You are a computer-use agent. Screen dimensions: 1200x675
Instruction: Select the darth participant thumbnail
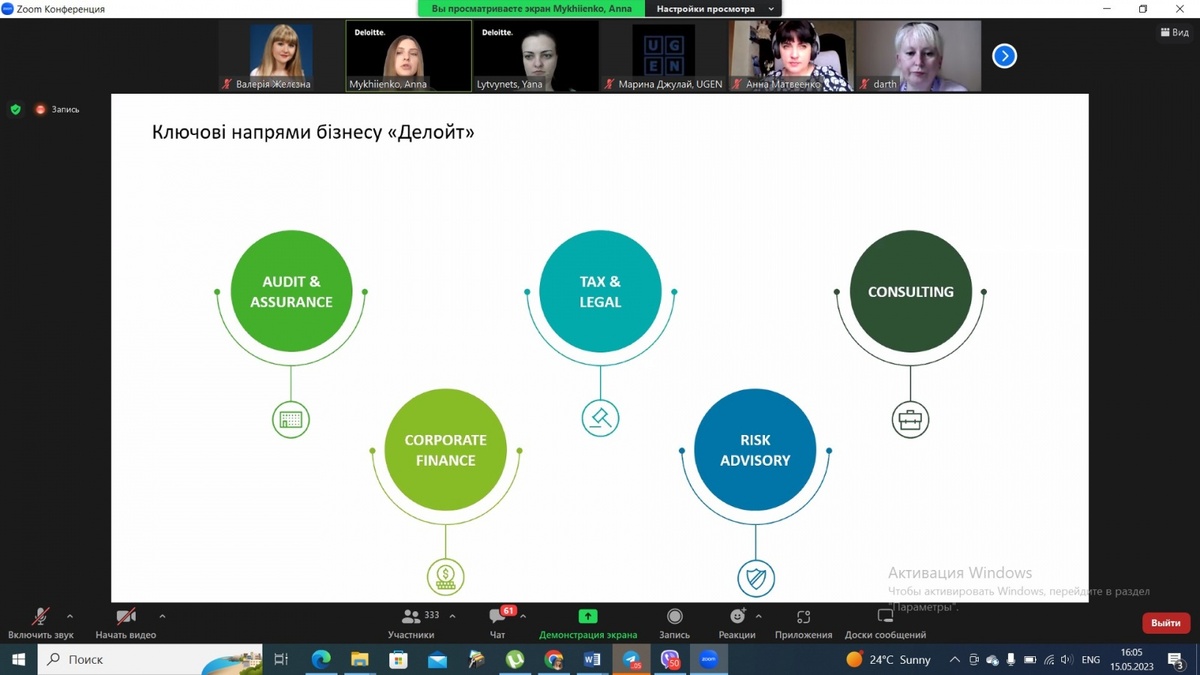point(918,56)
